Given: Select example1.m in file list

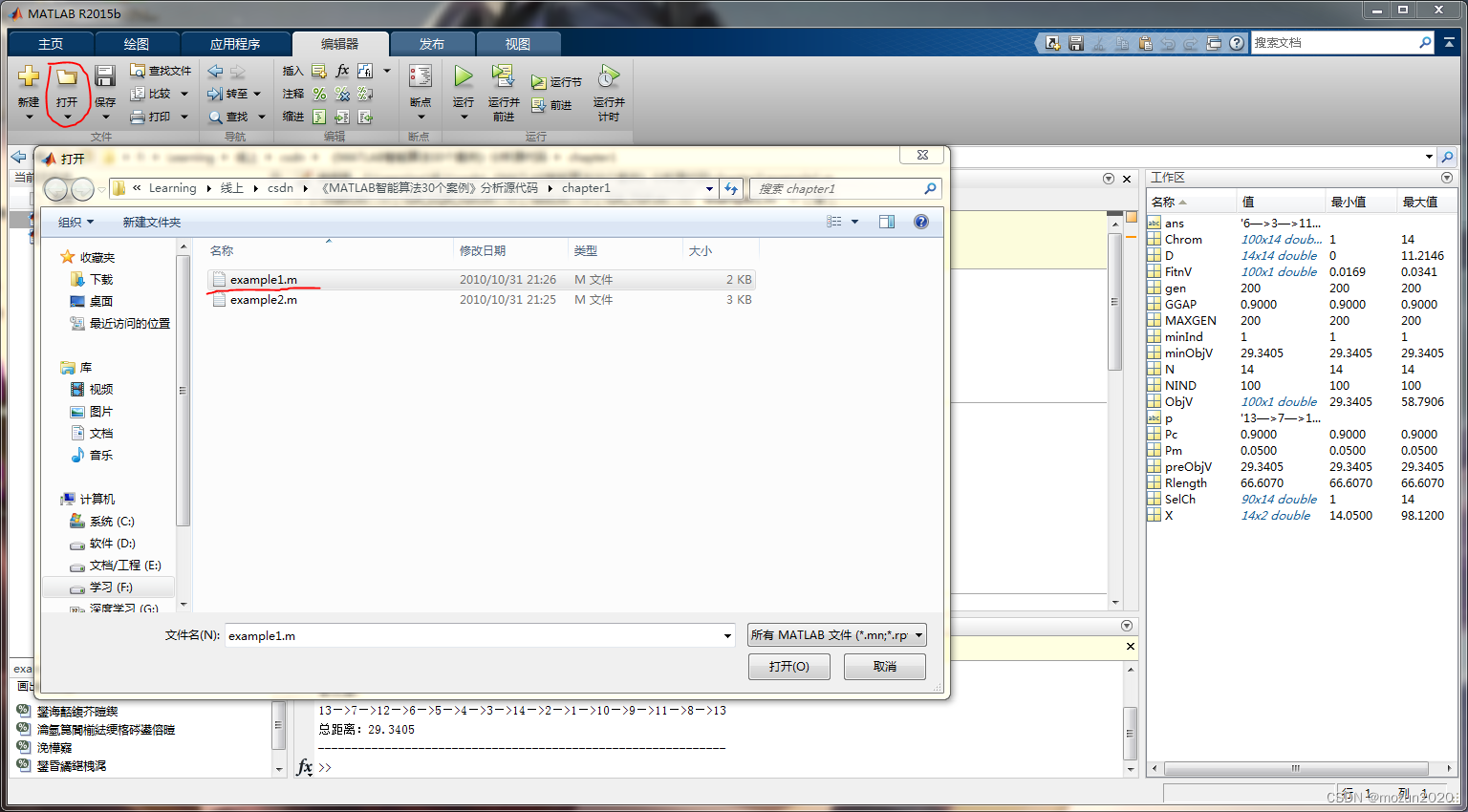Looking at the screenshot, I should tap(482, 280).
